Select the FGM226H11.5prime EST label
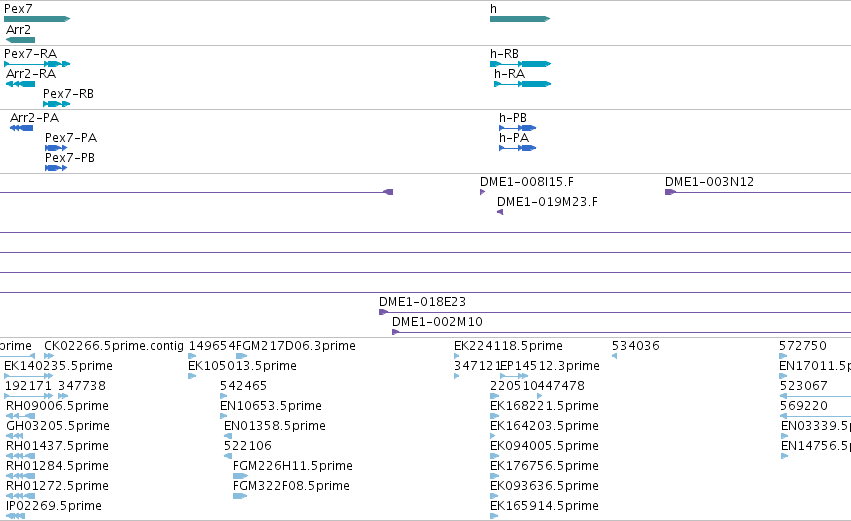The image size is (851, 521). pos(293,466)
